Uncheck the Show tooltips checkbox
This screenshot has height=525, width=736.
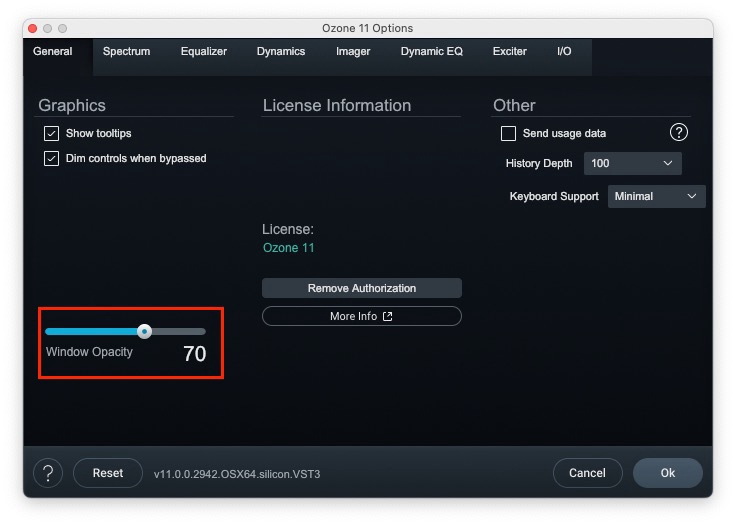pos(52,133)
